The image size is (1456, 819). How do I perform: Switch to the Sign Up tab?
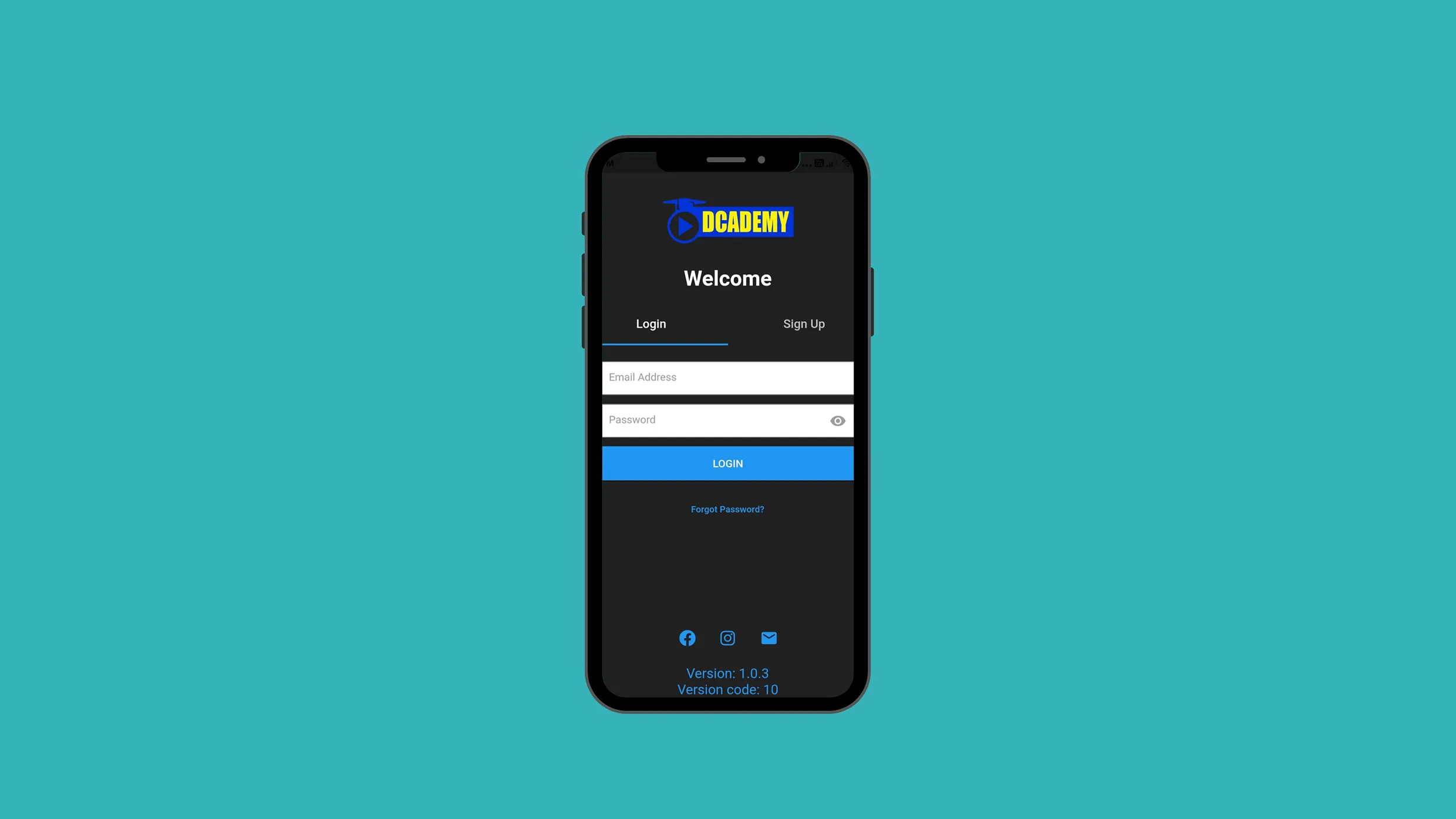pos(804,324)
